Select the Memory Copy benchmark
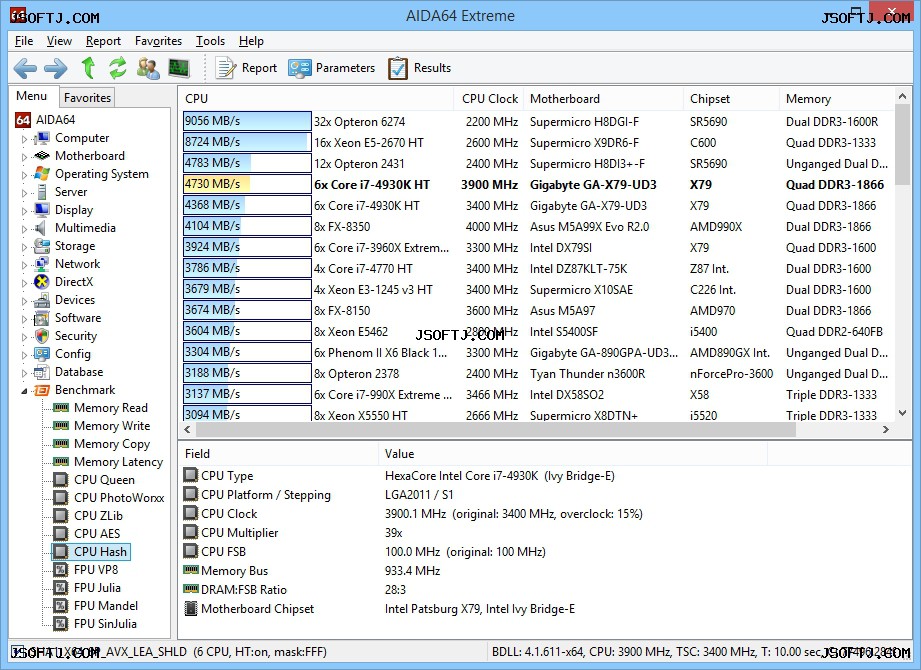Image resolution: width=921 pixels, height=670 pixels. (112, 444)
